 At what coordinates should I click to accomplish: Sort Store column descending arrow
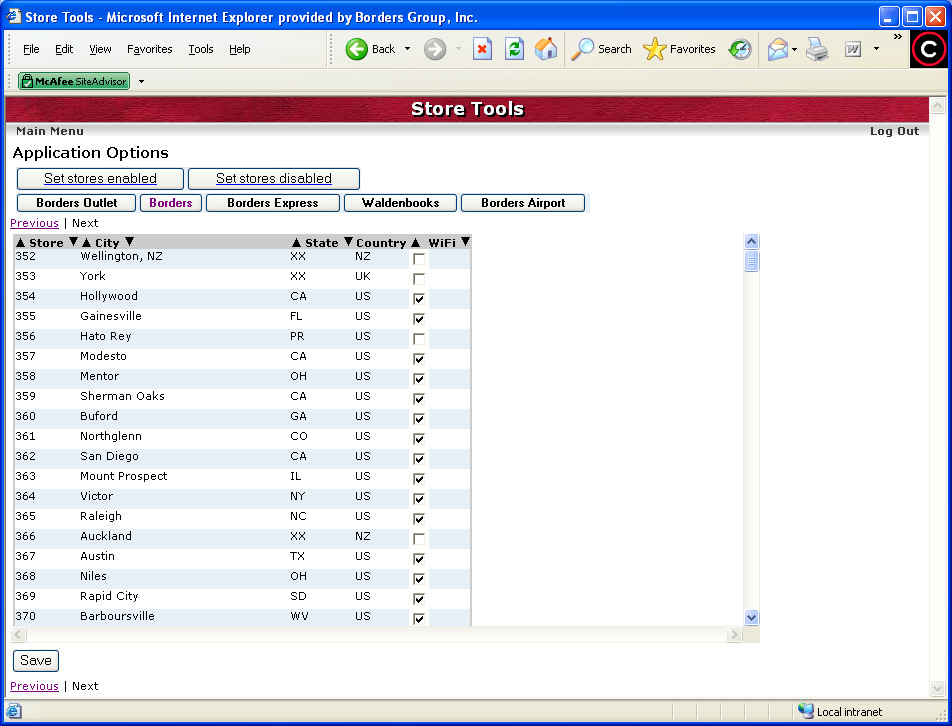(x=73, y=242)
